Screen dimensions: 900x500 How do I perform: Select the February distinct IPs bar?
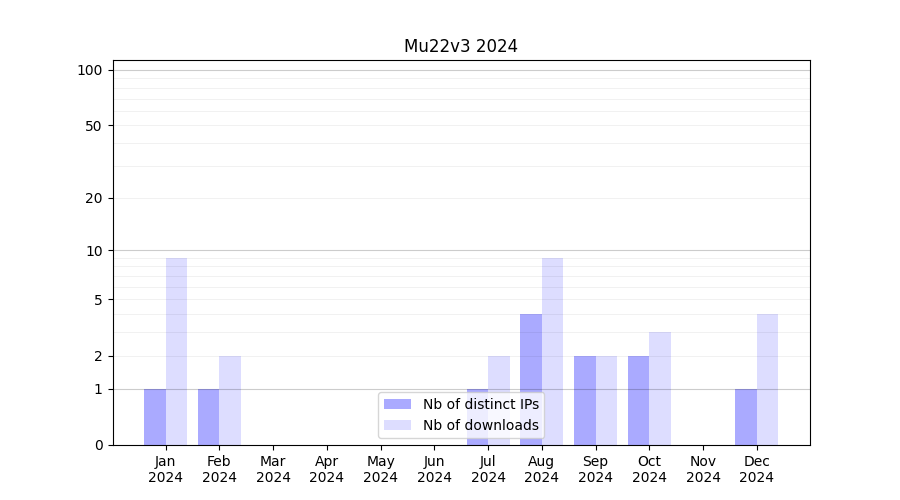click(x=209, y=417)
